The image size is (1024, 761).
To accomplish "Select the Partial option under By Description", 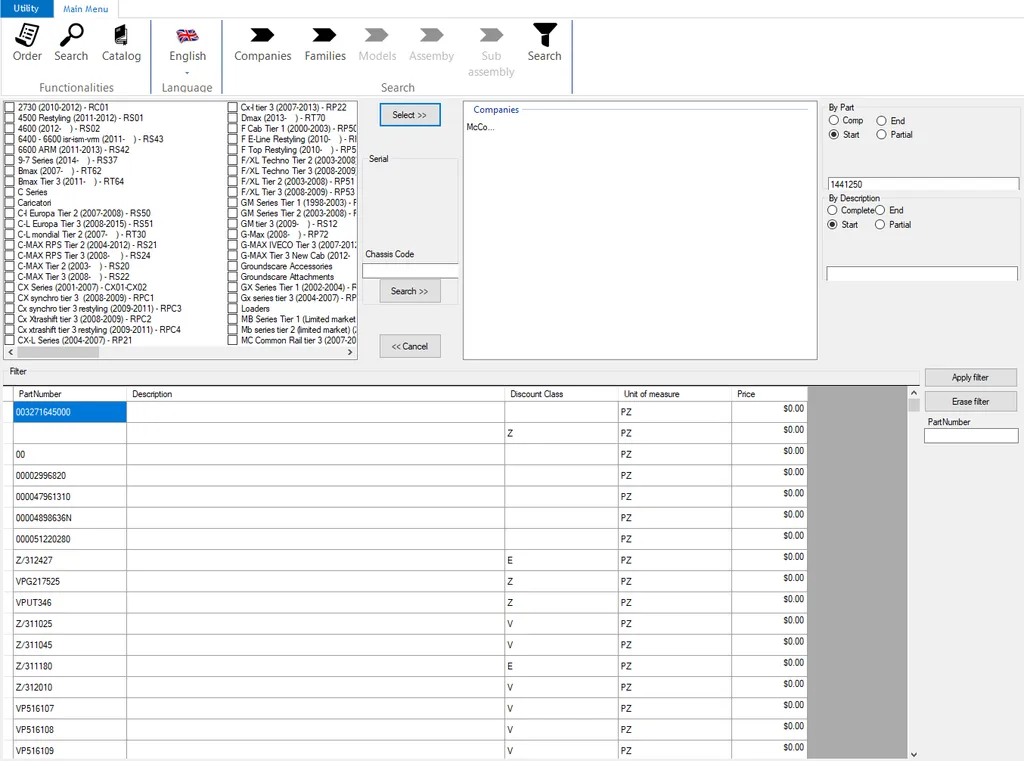I will [x=880, y=225].
